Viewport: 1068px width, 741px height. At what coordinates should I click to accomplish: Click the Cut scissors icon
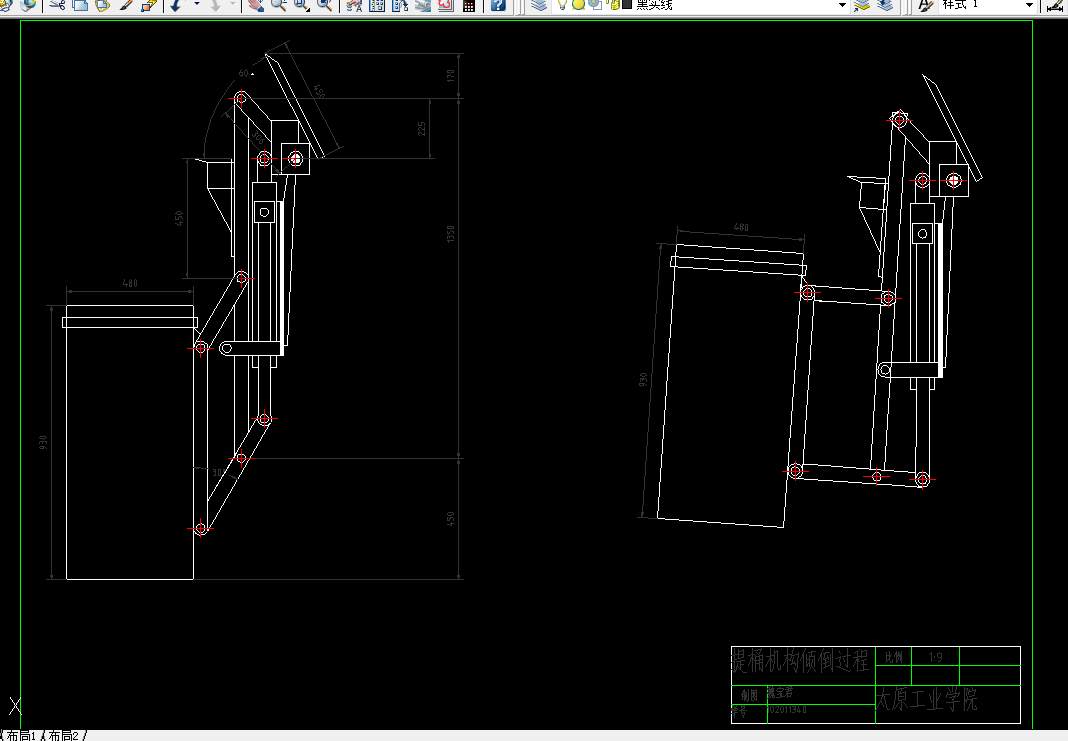tap(57, 5)
